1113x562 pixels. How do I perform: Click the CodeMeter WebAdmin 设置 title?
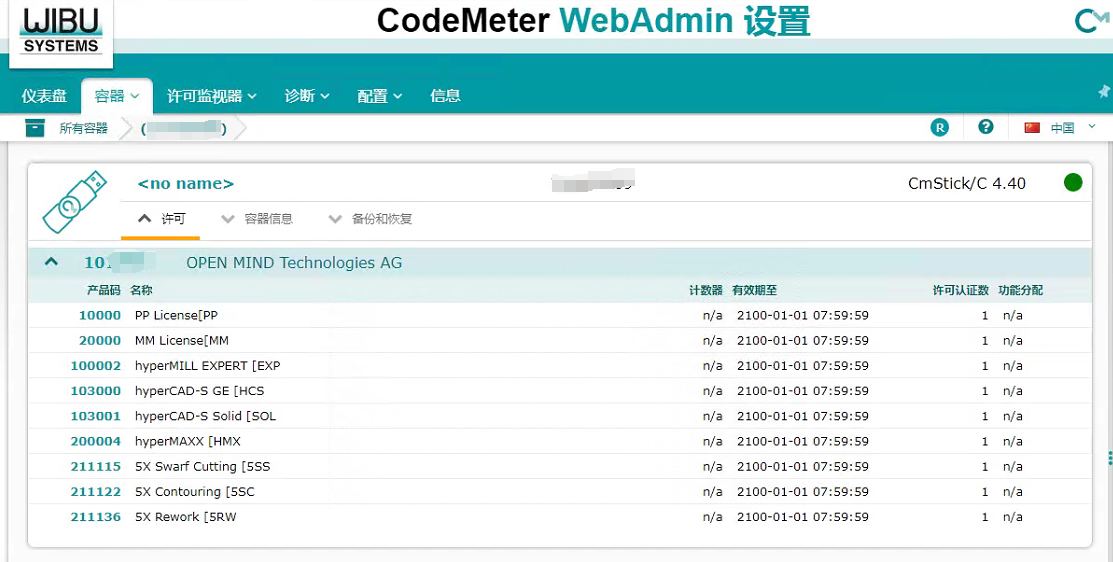pos(593,20)
